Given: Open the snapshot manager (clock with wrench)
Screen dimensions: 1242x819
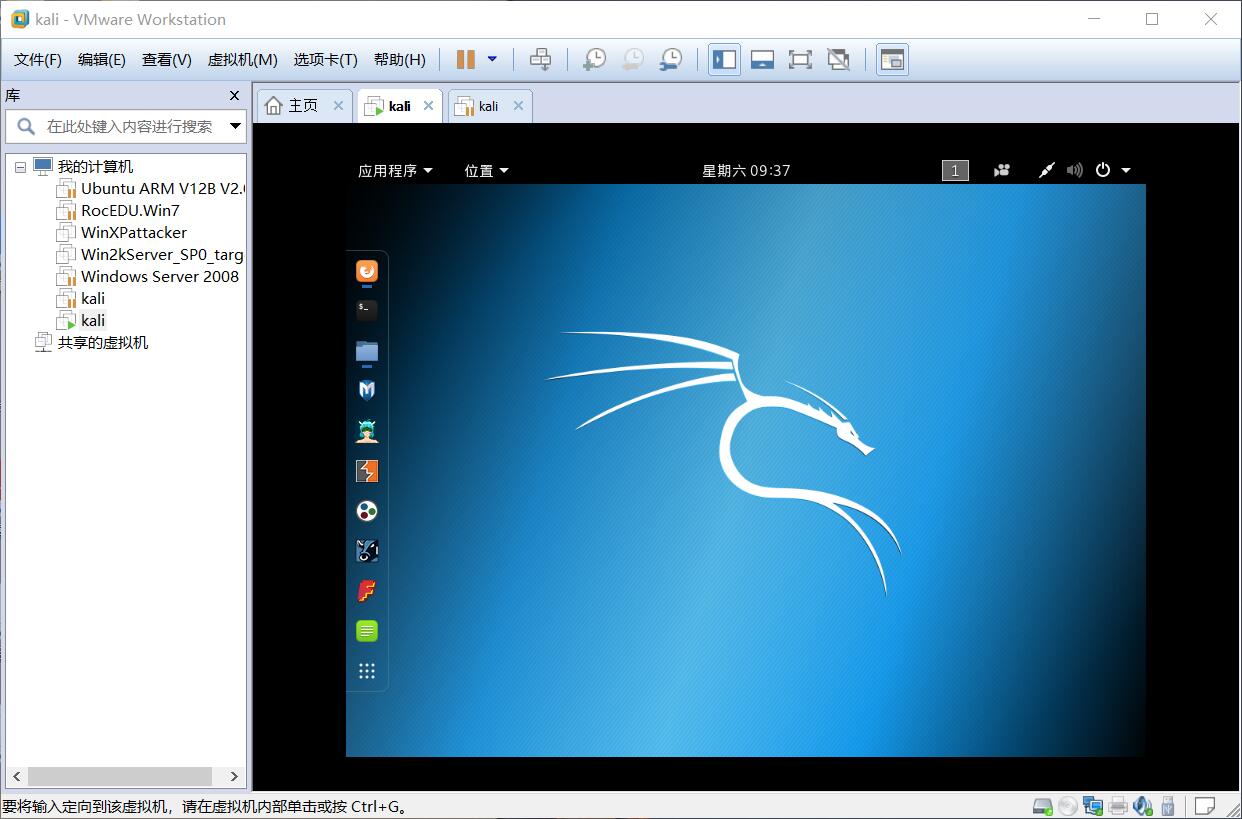Looking at the screenshot, I should coord(671,60).
